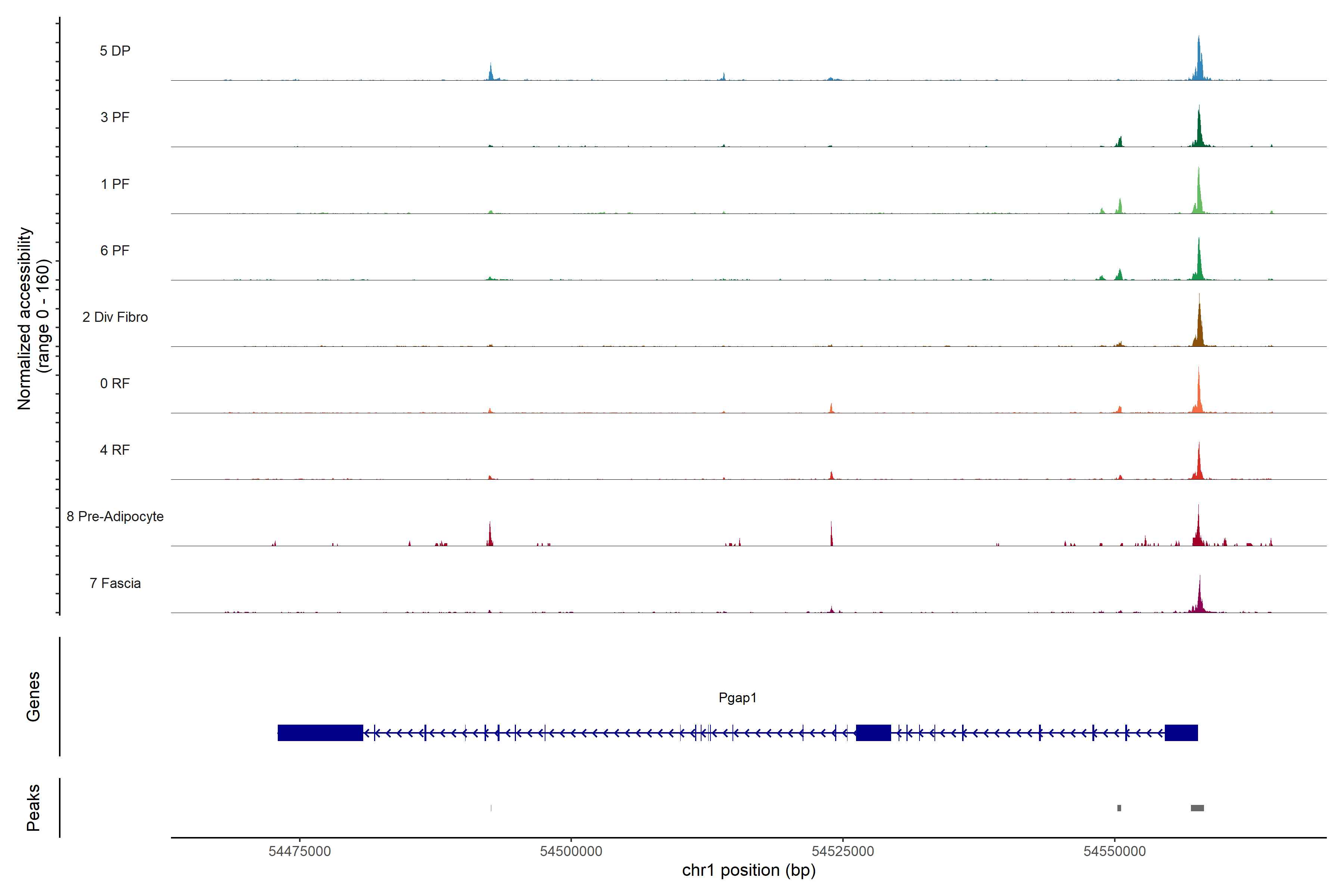Click the rightmost Pgap1 exon block
1344x896 pixels.
(x=1181, y=732)
